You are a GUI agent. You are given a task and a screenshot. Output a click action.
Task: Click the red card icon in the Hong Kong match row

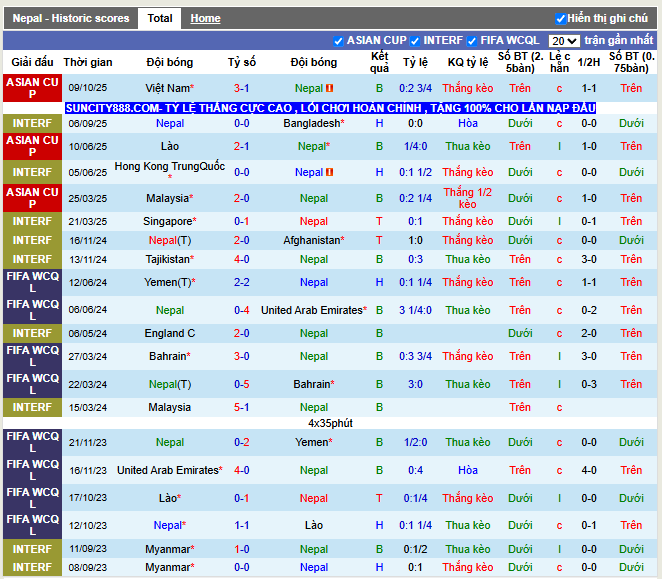point(330,172)
